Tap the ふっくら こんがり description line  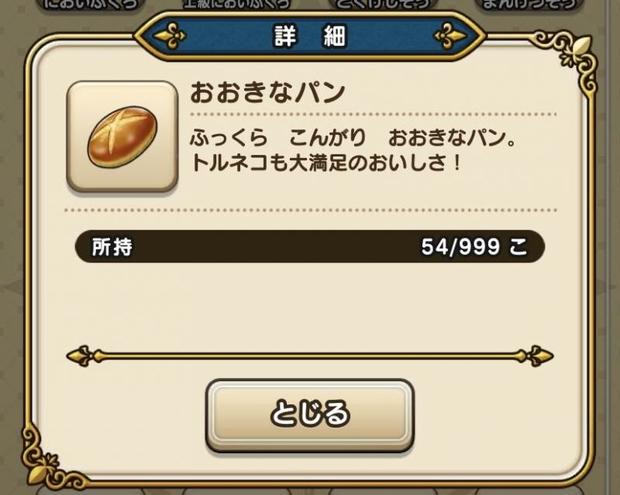[353, 138]
